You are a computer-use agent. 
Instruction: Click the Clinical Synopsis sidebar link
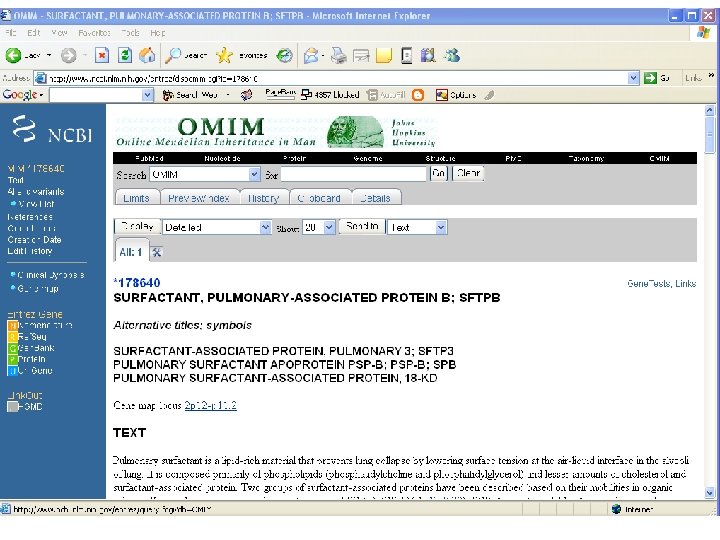tap(51, 276)
